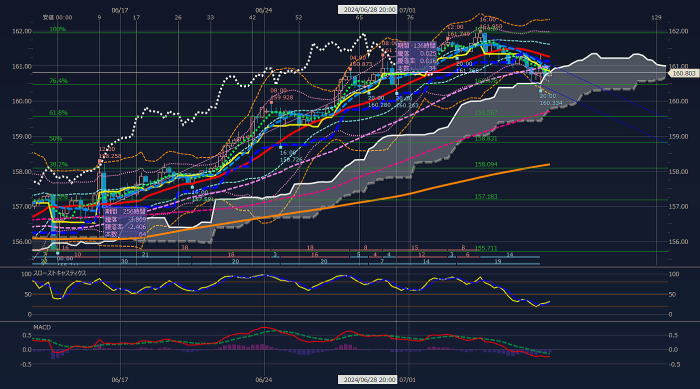Click cycle count 38 below the chart
The width and height of the screenshot is (700, 389).
[185, 247]
